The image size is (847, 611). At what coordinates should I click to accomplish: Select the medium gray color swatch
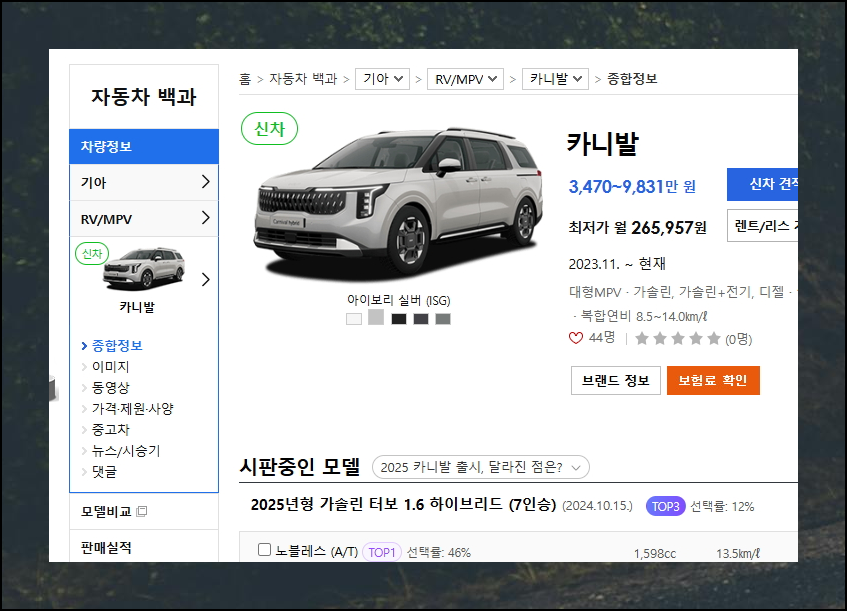(x=443, y=319)
